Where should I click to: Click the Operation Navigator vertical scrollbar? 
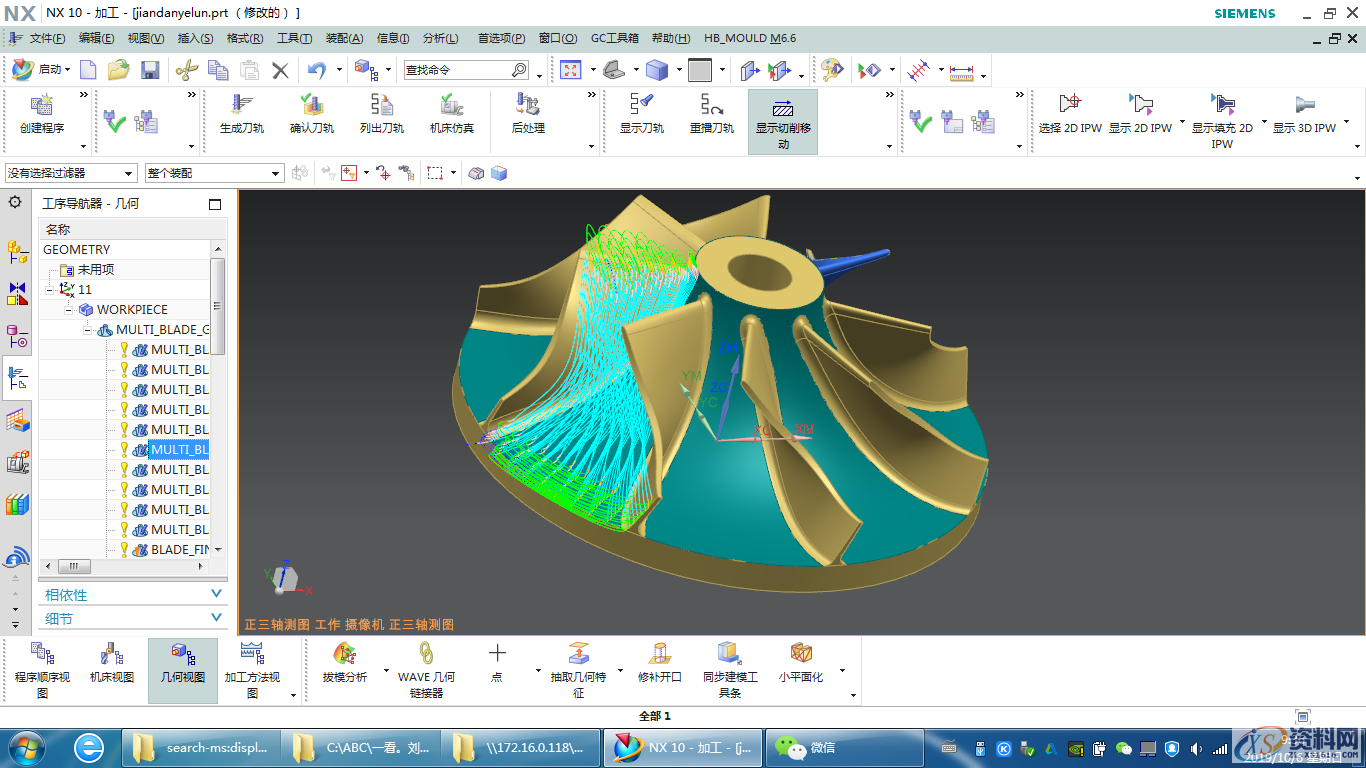[218, 305]
